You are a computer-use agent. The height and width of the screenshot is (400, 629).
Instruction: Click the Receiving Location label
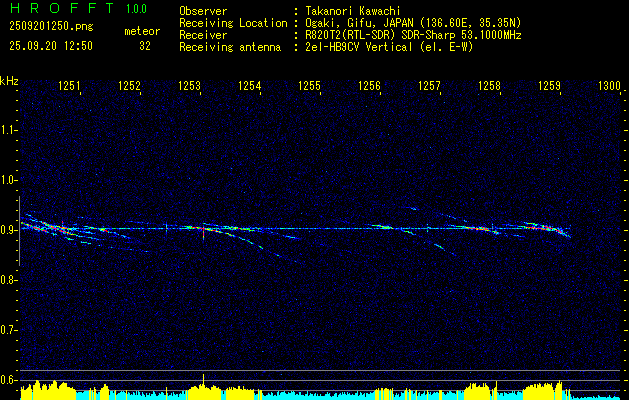233,23
